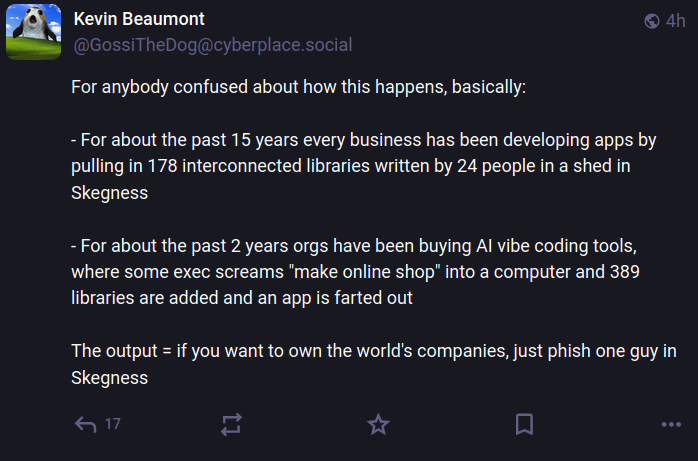Image resolution: width=698 pixels, height=461 pixels.
Task: Open the three-dot more options menu
Action: coord(671,424)
